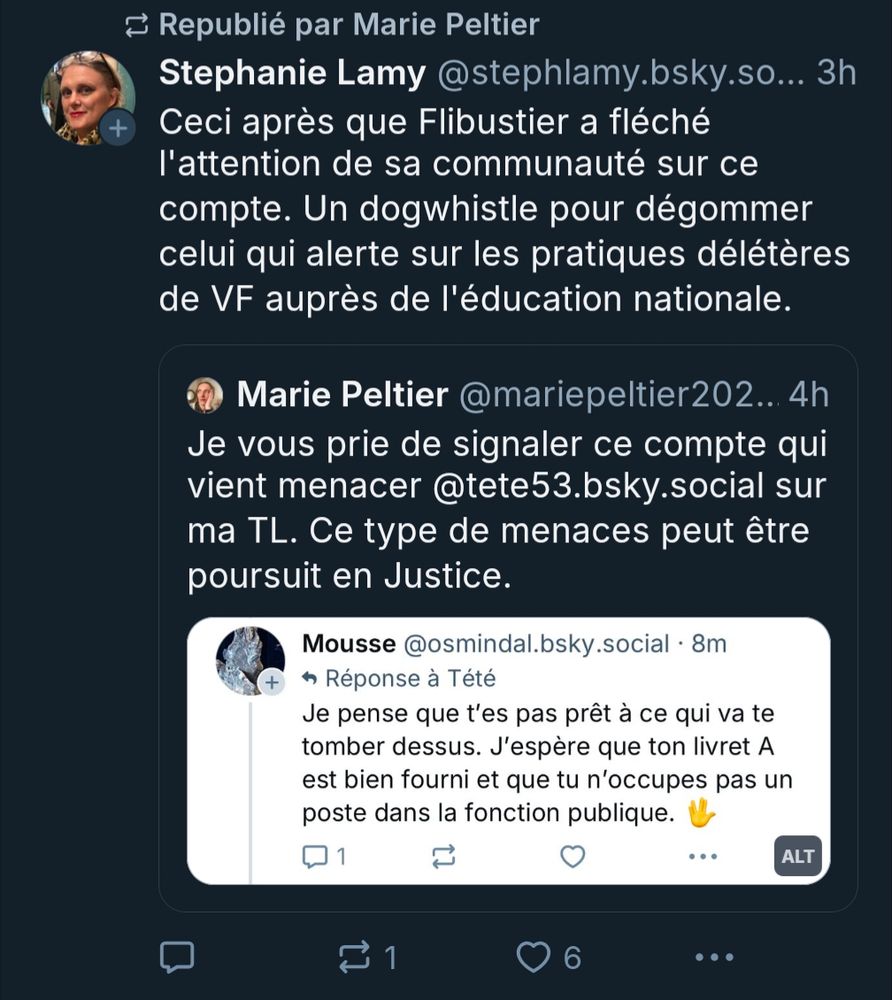Open Stephanie Lamy's display name

click(x=292, y=73)
